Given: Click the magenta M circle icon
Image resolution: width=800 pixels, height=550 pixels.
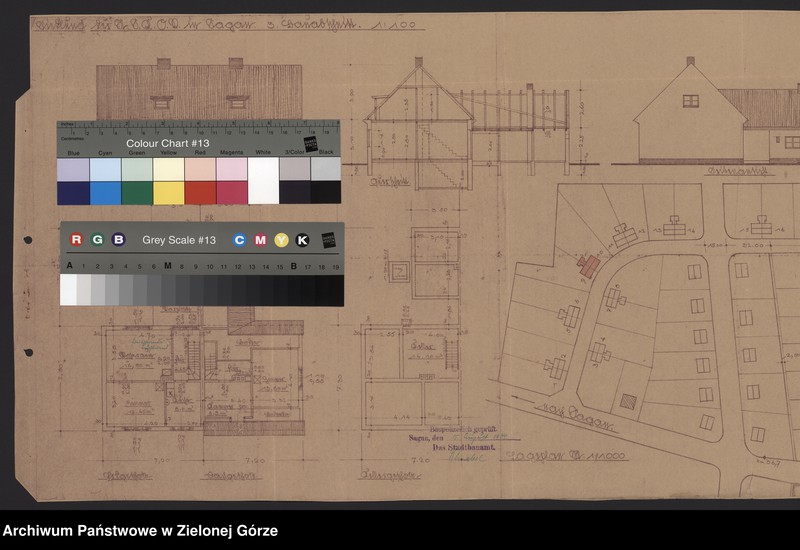Looking at the screenshot, I should tap(260, 240).
